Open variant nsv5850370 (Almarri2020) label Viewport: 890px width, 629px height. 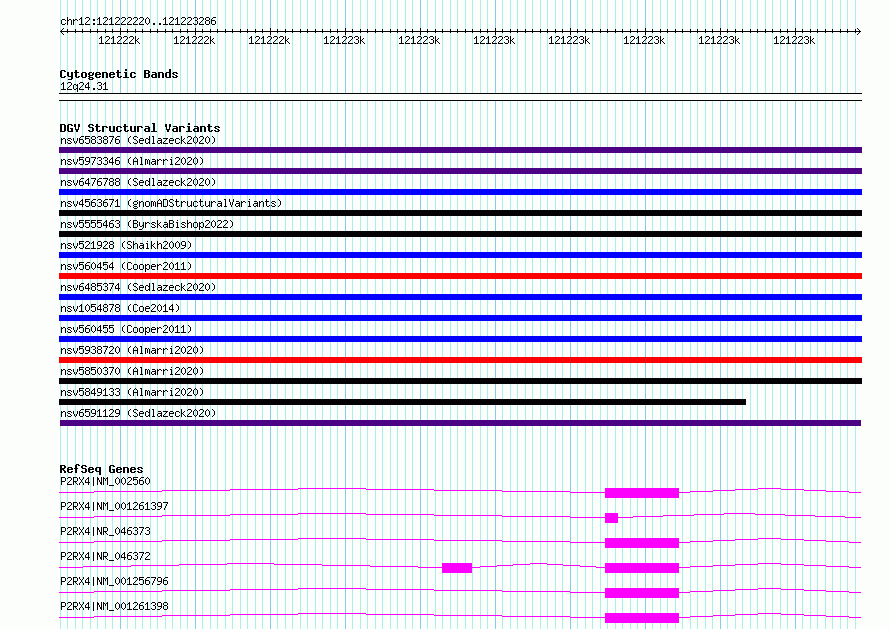pos(132,371)
